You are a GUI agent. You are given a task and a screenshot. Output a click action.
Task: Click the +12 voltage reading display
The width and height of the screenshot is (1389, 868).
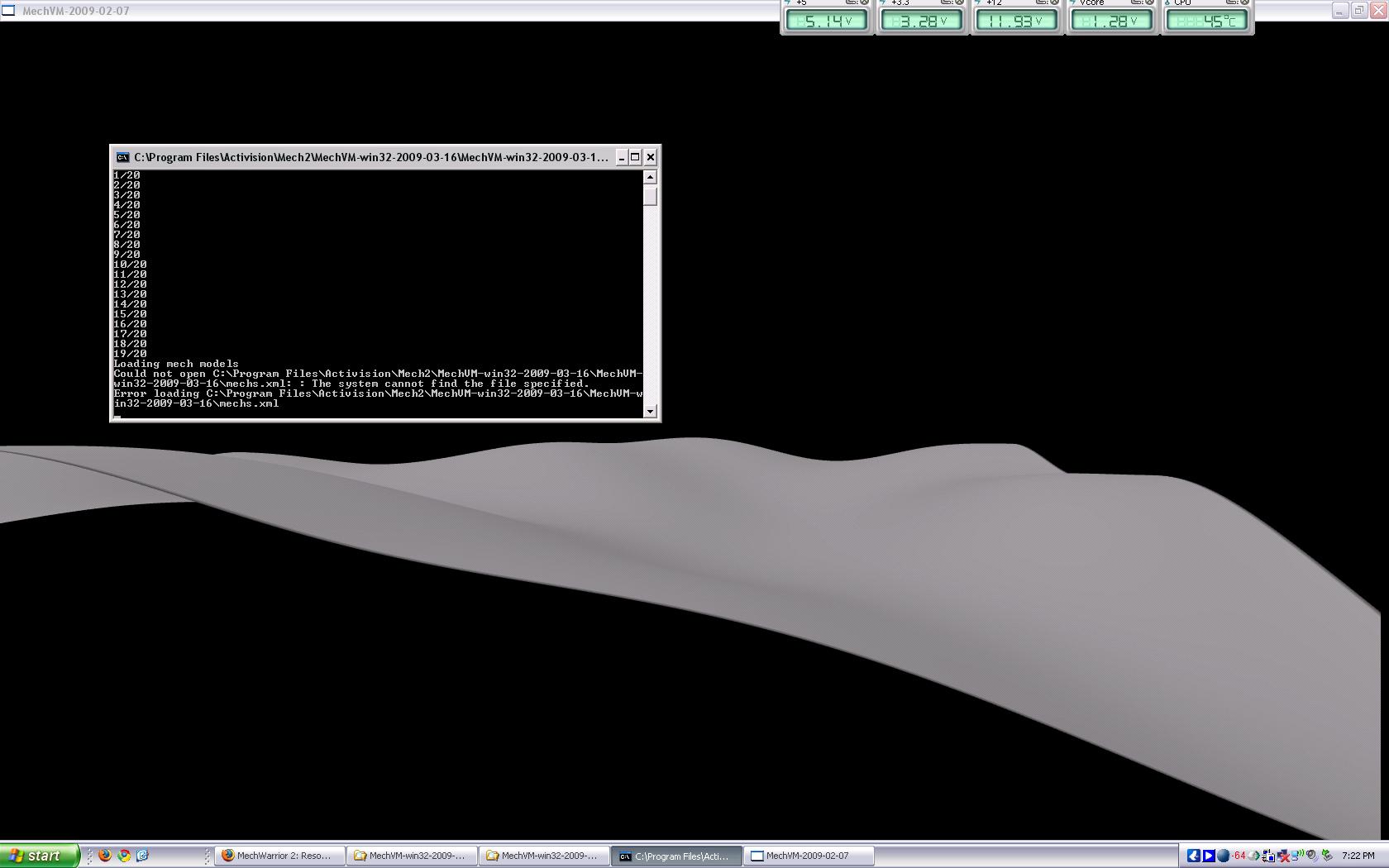click(x=1016, y=21)
